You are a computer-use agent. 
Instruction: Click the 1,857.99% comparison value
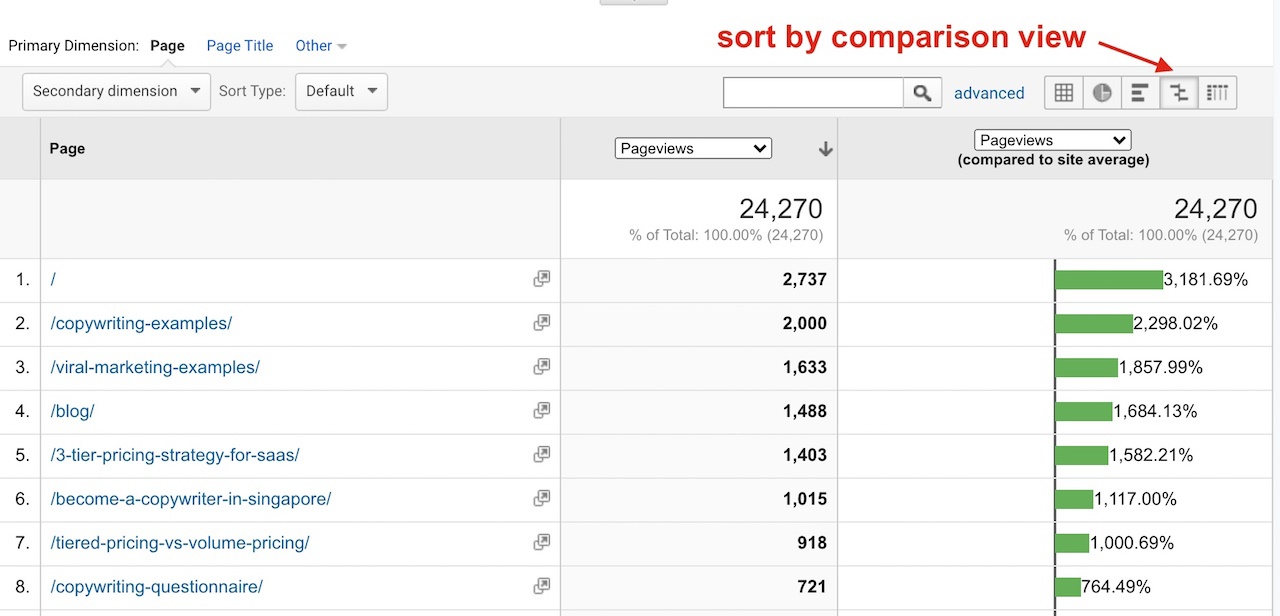click(x=1160, y=367)
